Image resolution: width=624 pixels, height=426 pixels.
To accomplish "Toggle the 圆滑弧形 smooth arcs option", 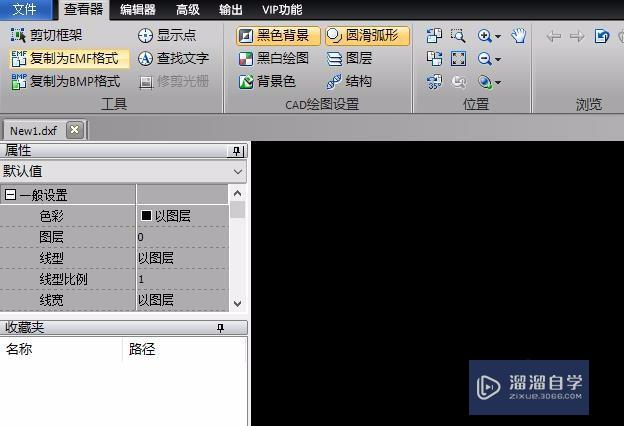I will 367,36.
